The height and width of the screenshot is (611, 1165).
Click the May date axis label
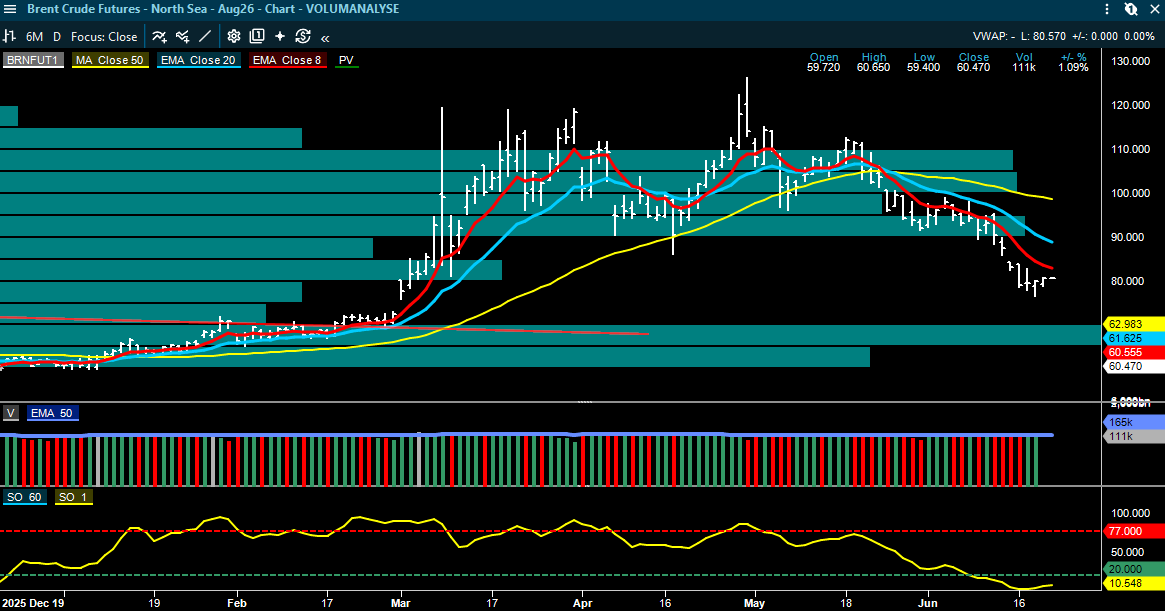(x=754, y=603)
